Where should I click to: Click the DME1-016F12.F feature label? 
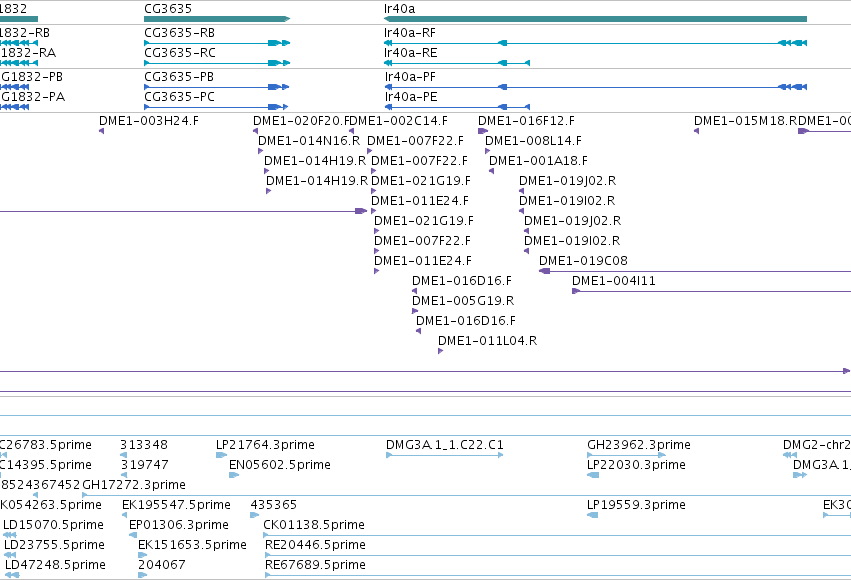[x=526, y=120]
